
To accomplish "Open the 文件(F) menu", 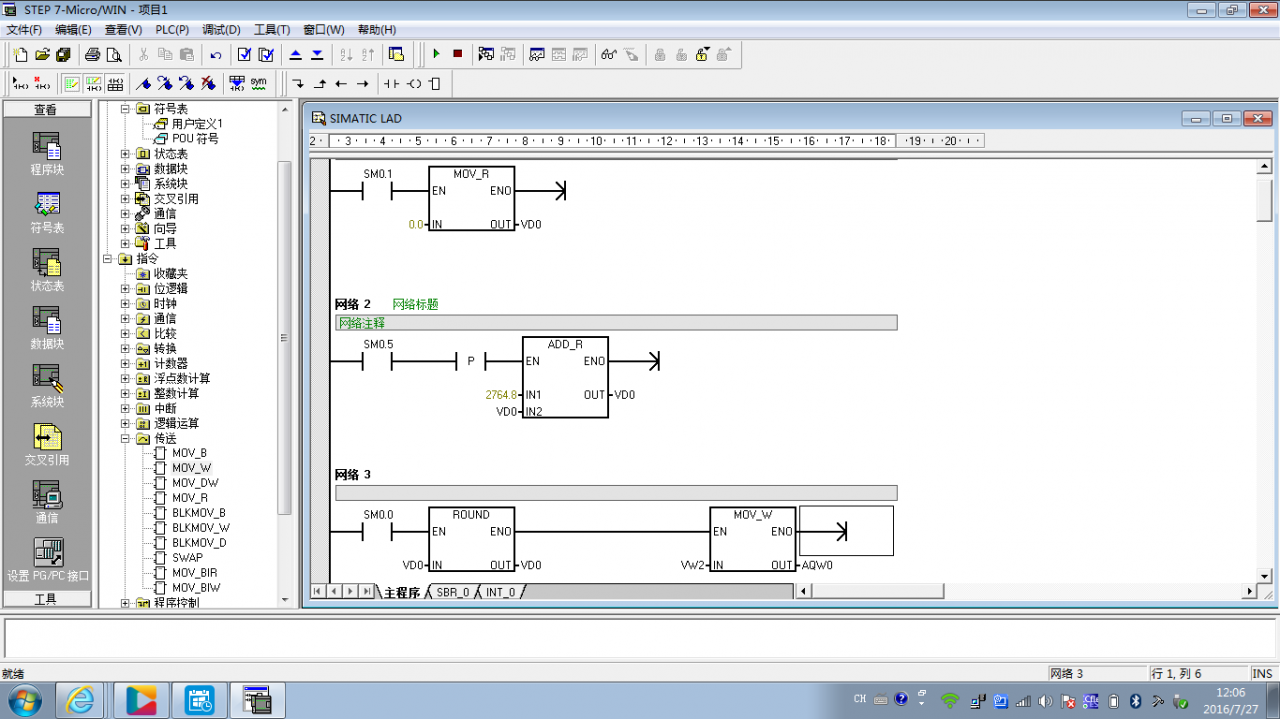I will click(x=24, y=30).
